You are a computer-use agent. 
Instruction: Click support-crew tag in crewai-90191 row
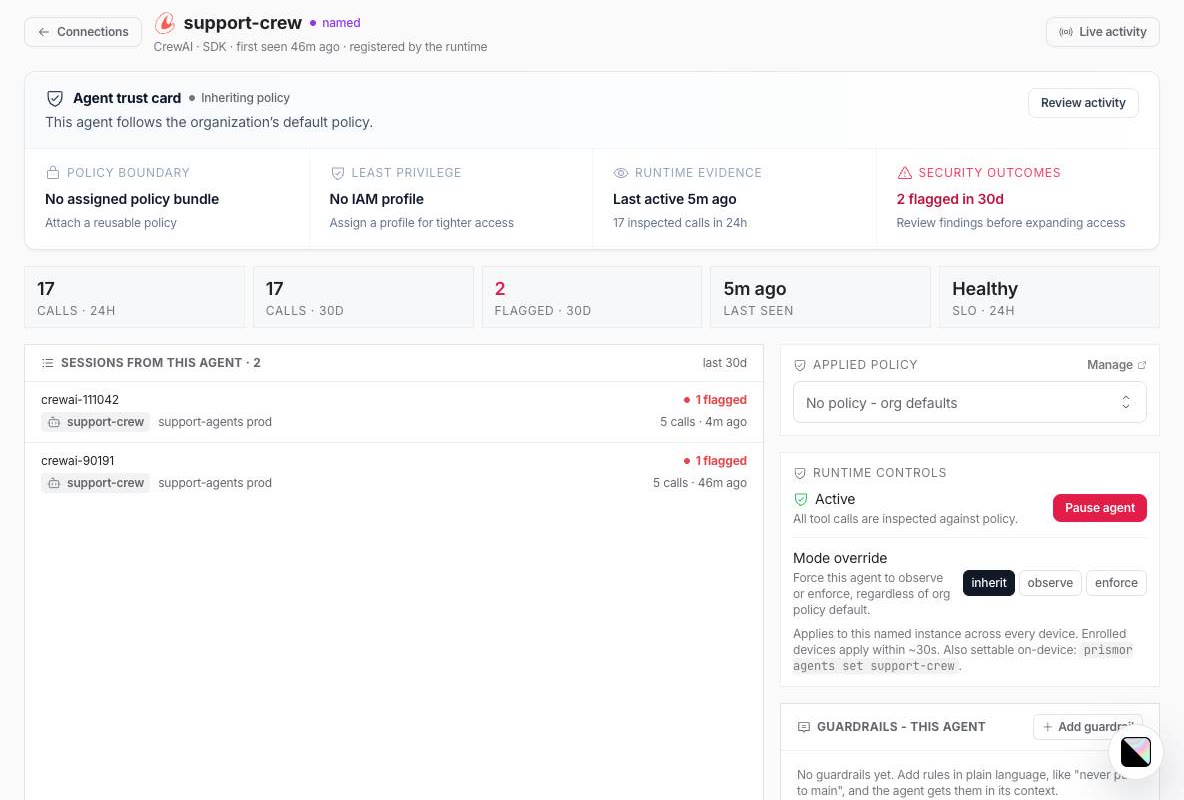(x=96, y=483)
